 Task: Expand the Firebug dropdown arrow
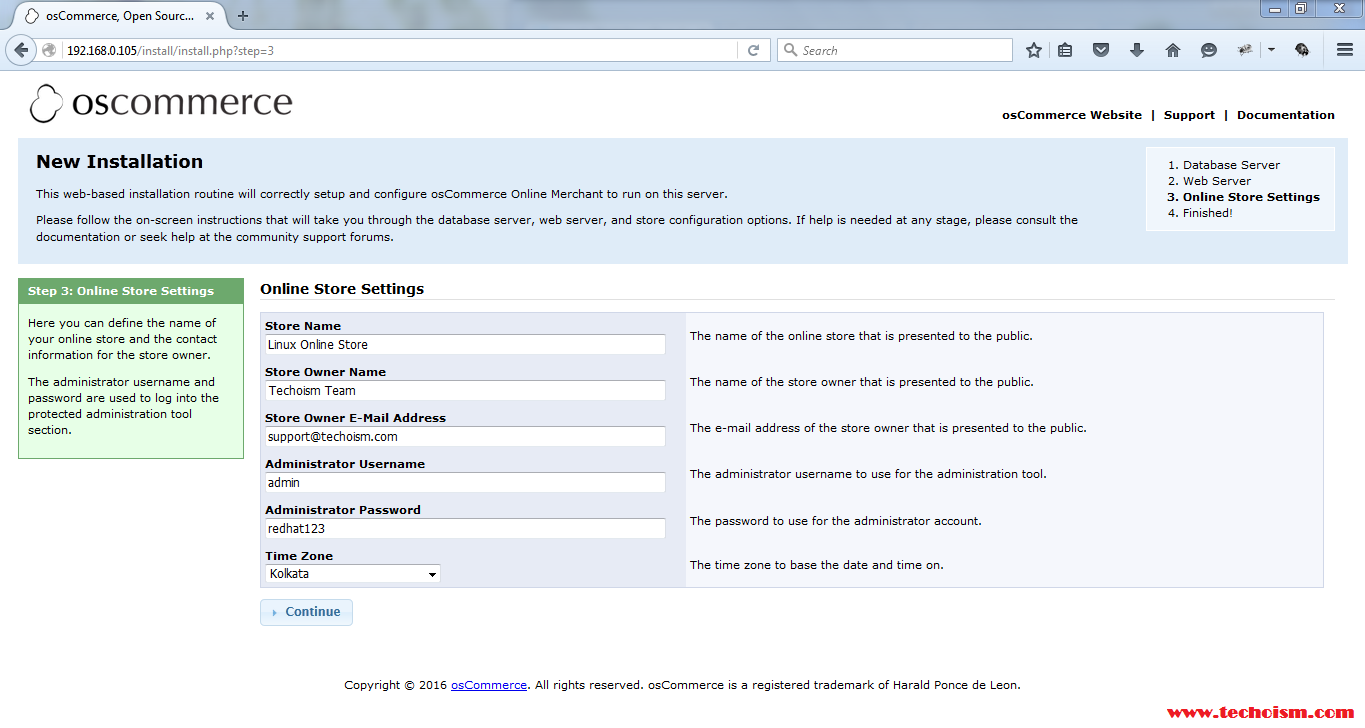click(1271, 50)
